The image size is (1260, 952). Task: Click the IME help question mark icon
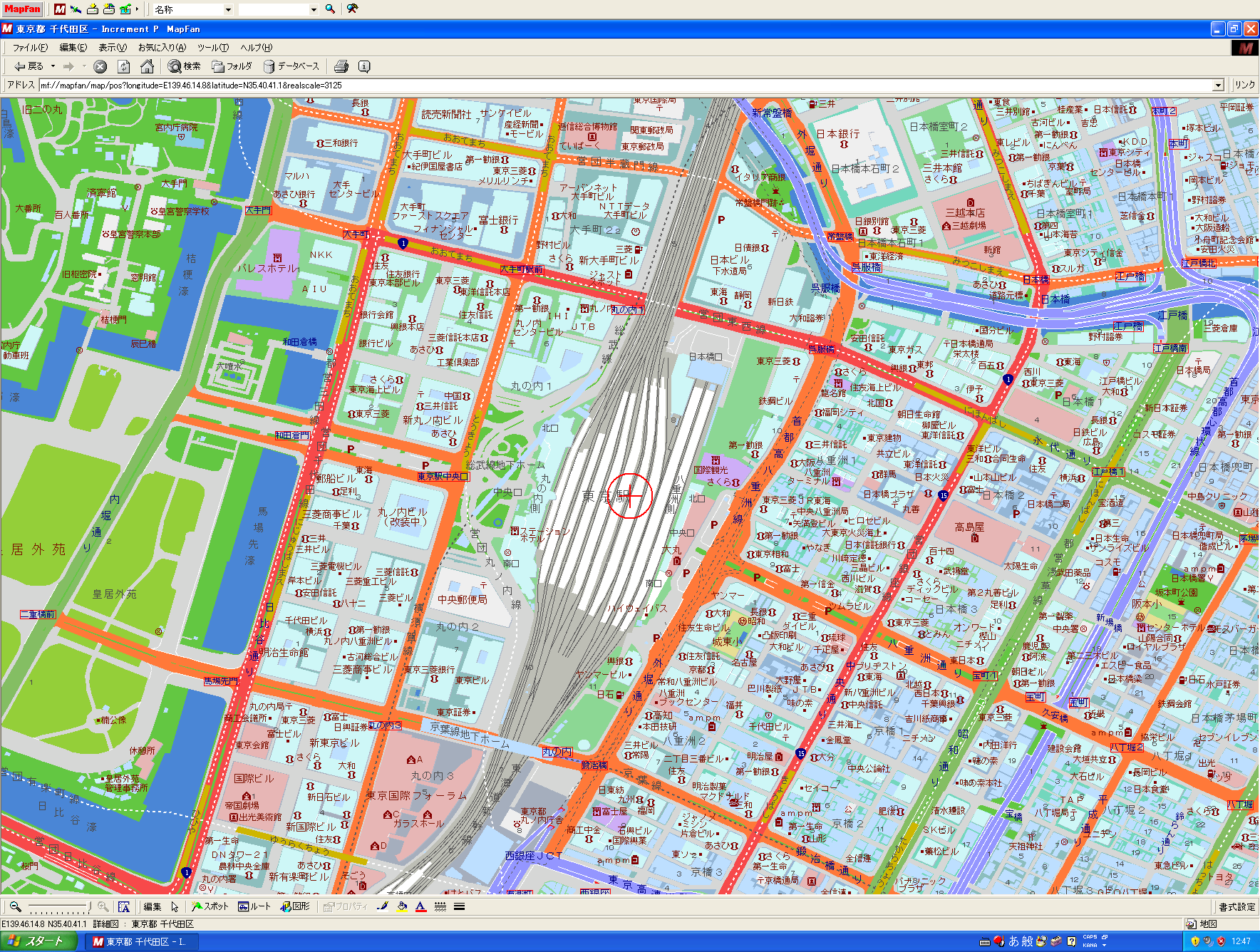(x=1072, y=941)
